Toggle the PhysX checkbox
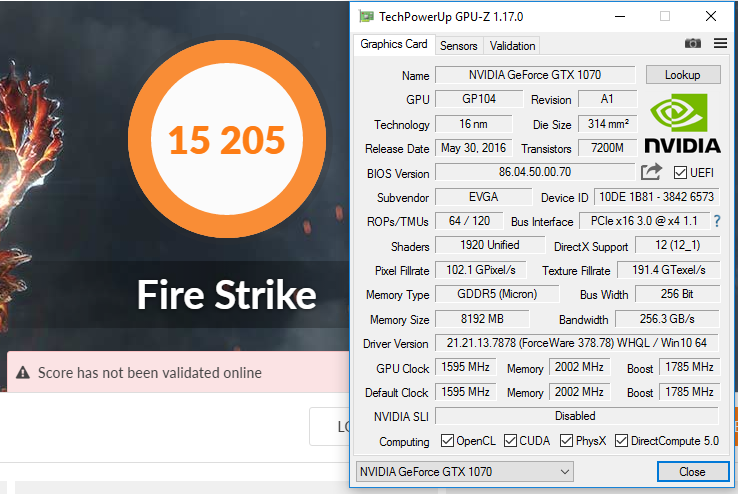 [x=566, y=441]
